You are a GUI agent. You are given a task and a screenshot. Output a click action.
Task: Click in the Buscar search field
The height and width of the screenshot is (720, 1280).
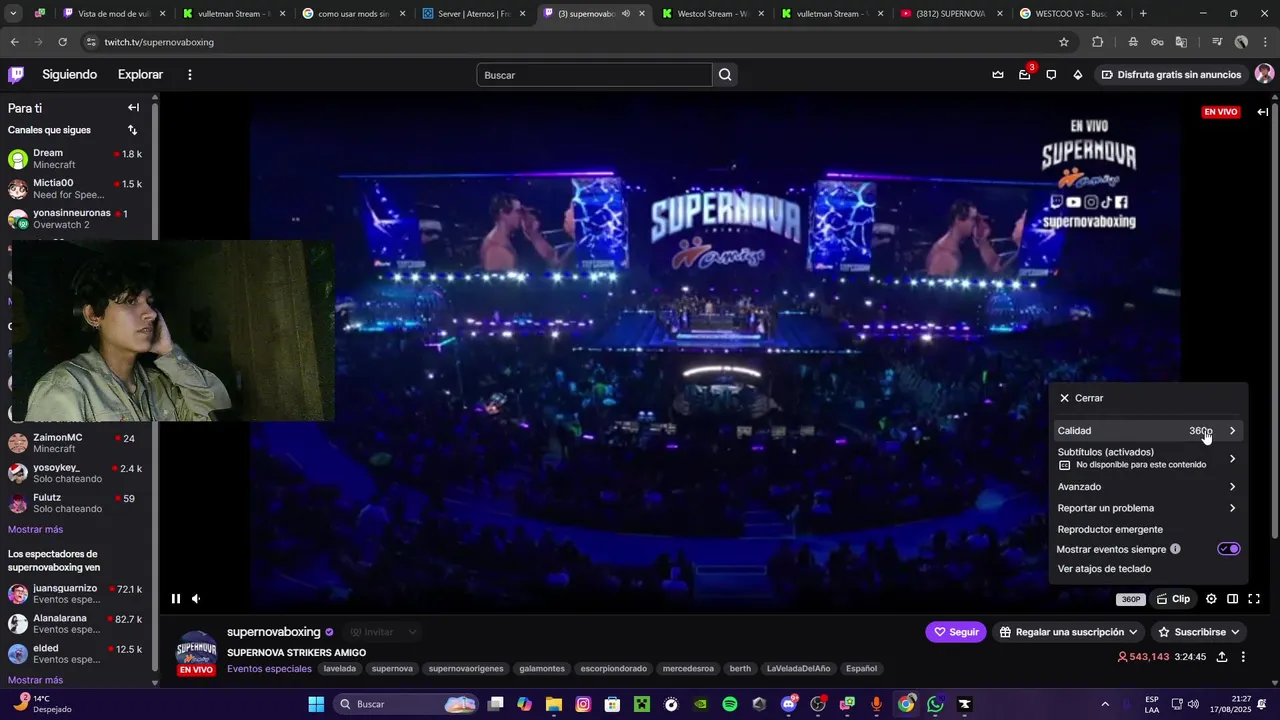(x=594, y=75)
